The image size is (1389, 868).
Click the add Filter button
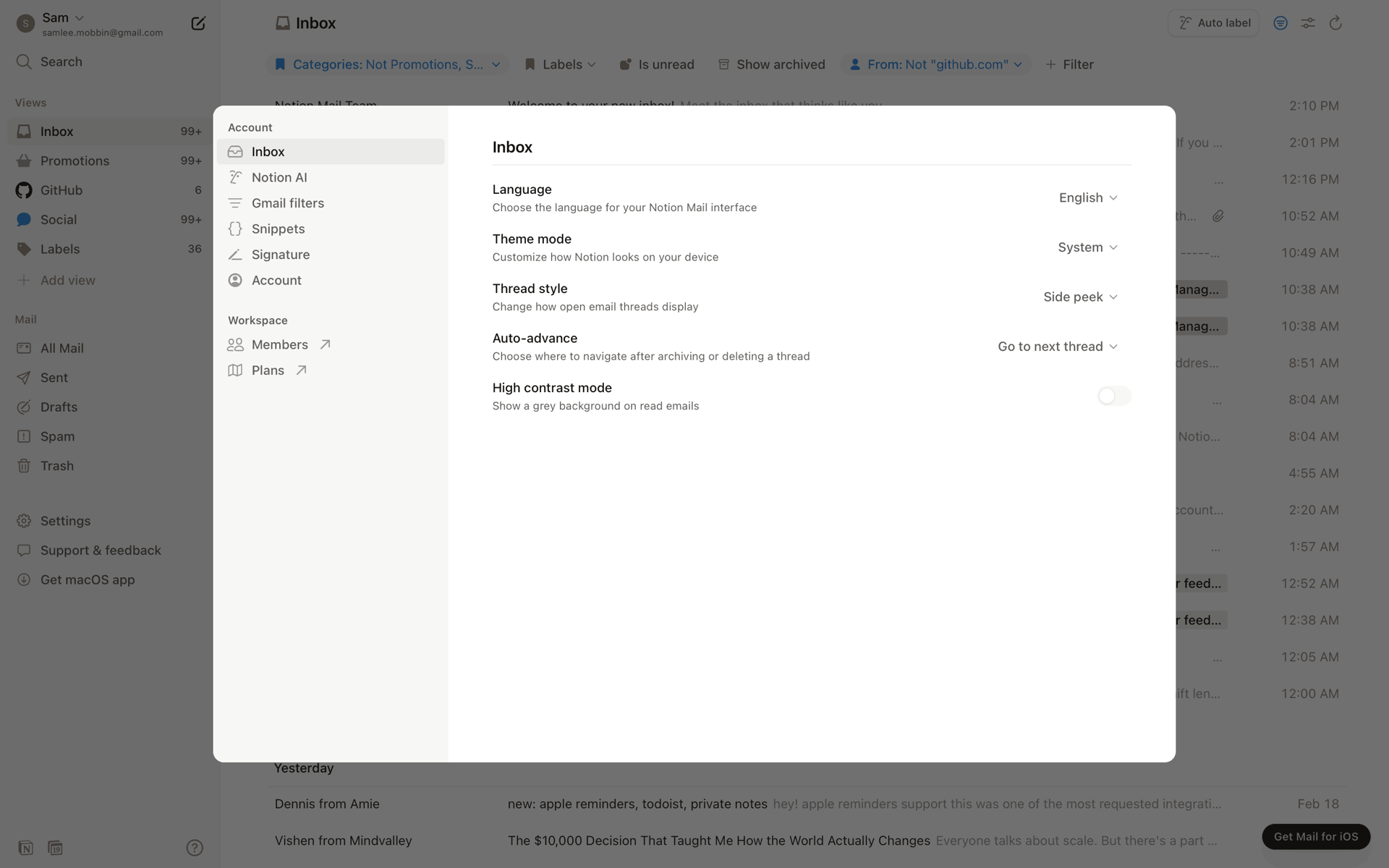[x=1069, y=64]
